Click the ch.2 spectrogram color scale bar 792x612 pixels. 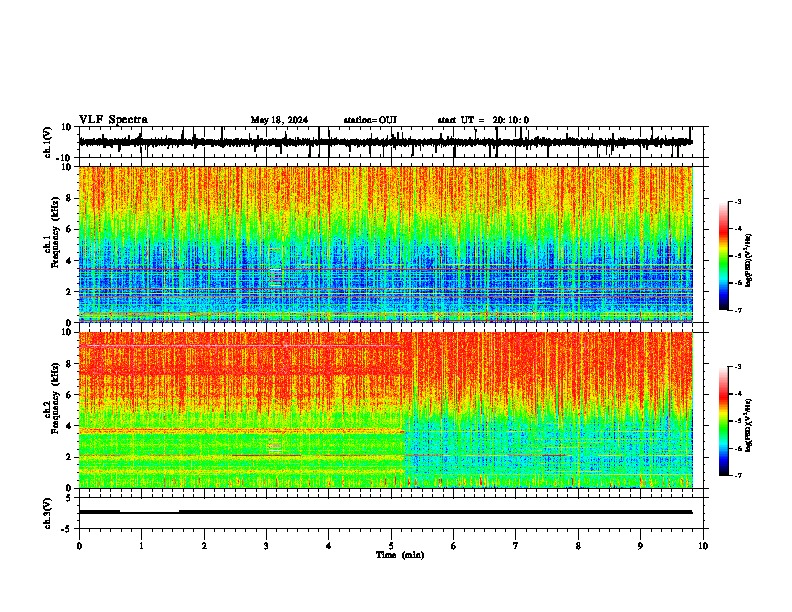pos(724,421)
